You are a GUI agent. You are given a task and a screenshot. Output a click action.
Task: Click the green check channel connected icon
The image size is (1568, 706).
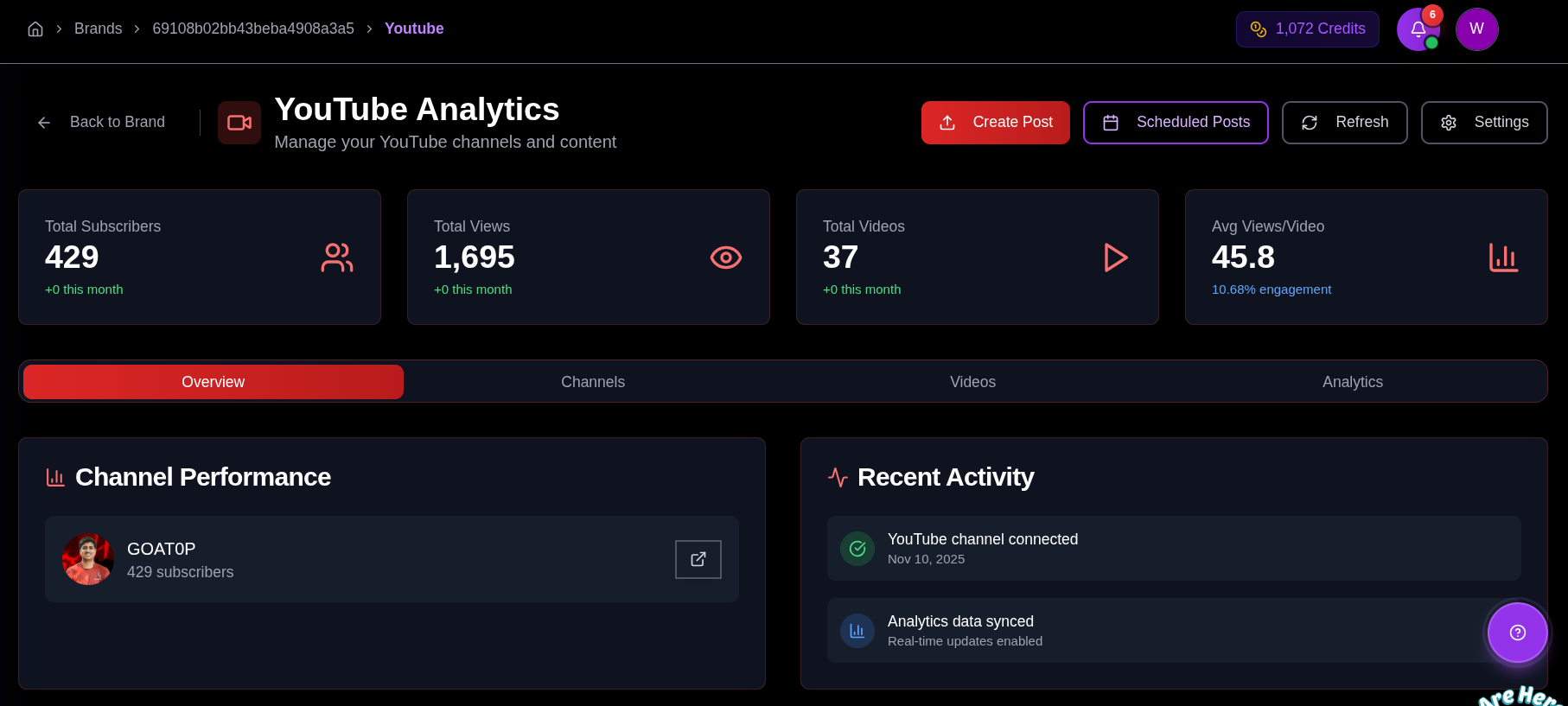coord(857,549)
